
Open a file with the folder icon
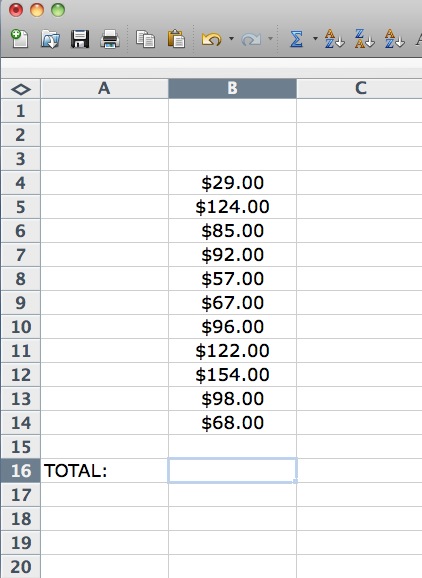tap(50, 39)
